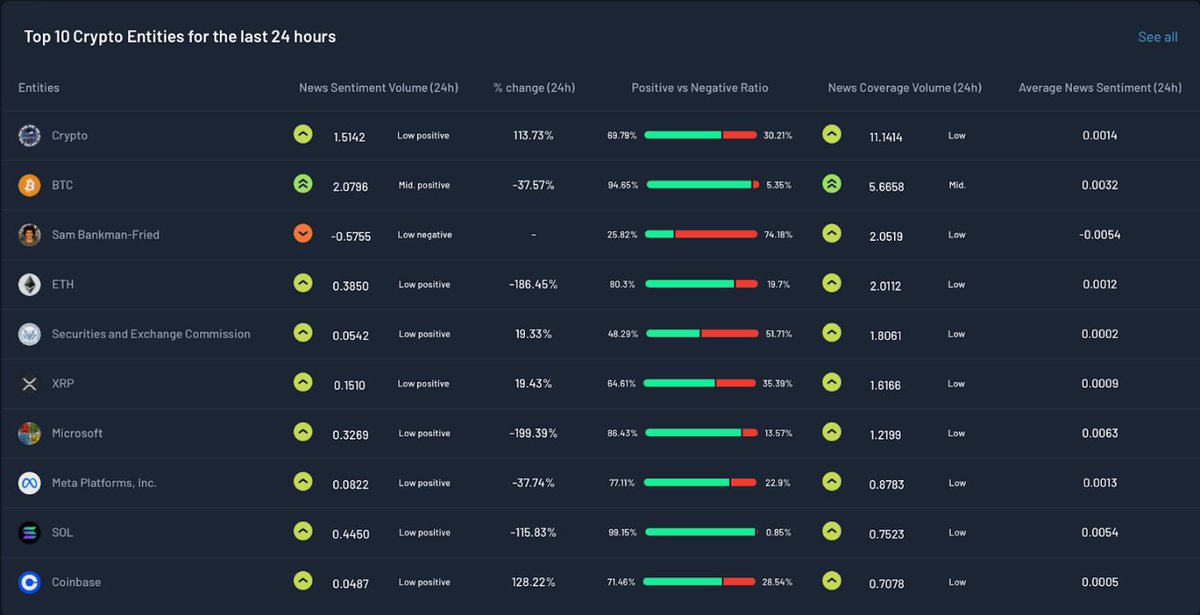Click the 0.7078 news coverage value

(887, 583)
